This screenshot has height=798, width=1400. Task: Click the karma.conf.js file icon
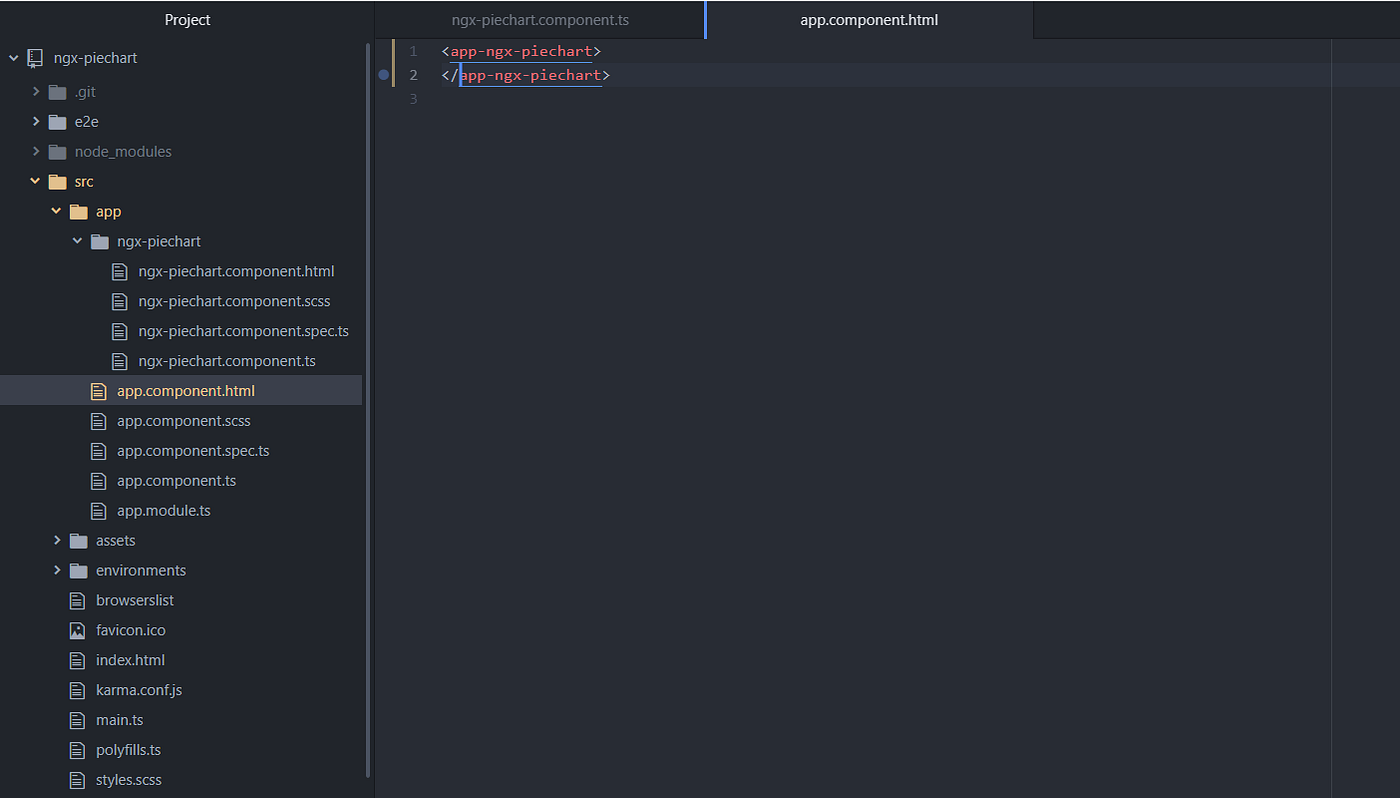click(x=76, y=690)
